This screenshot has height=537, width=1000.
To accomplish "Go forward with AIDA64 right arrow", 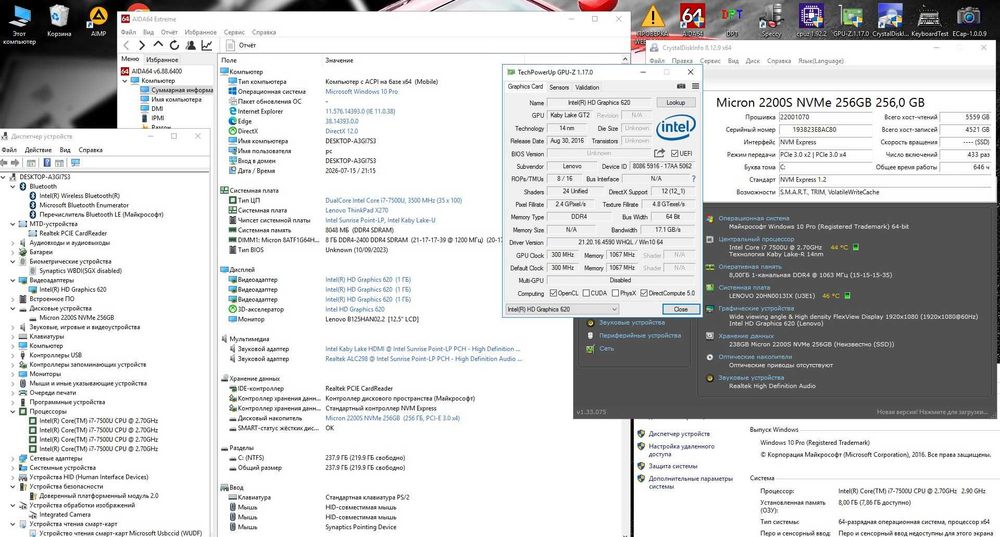I will (142, 45).
